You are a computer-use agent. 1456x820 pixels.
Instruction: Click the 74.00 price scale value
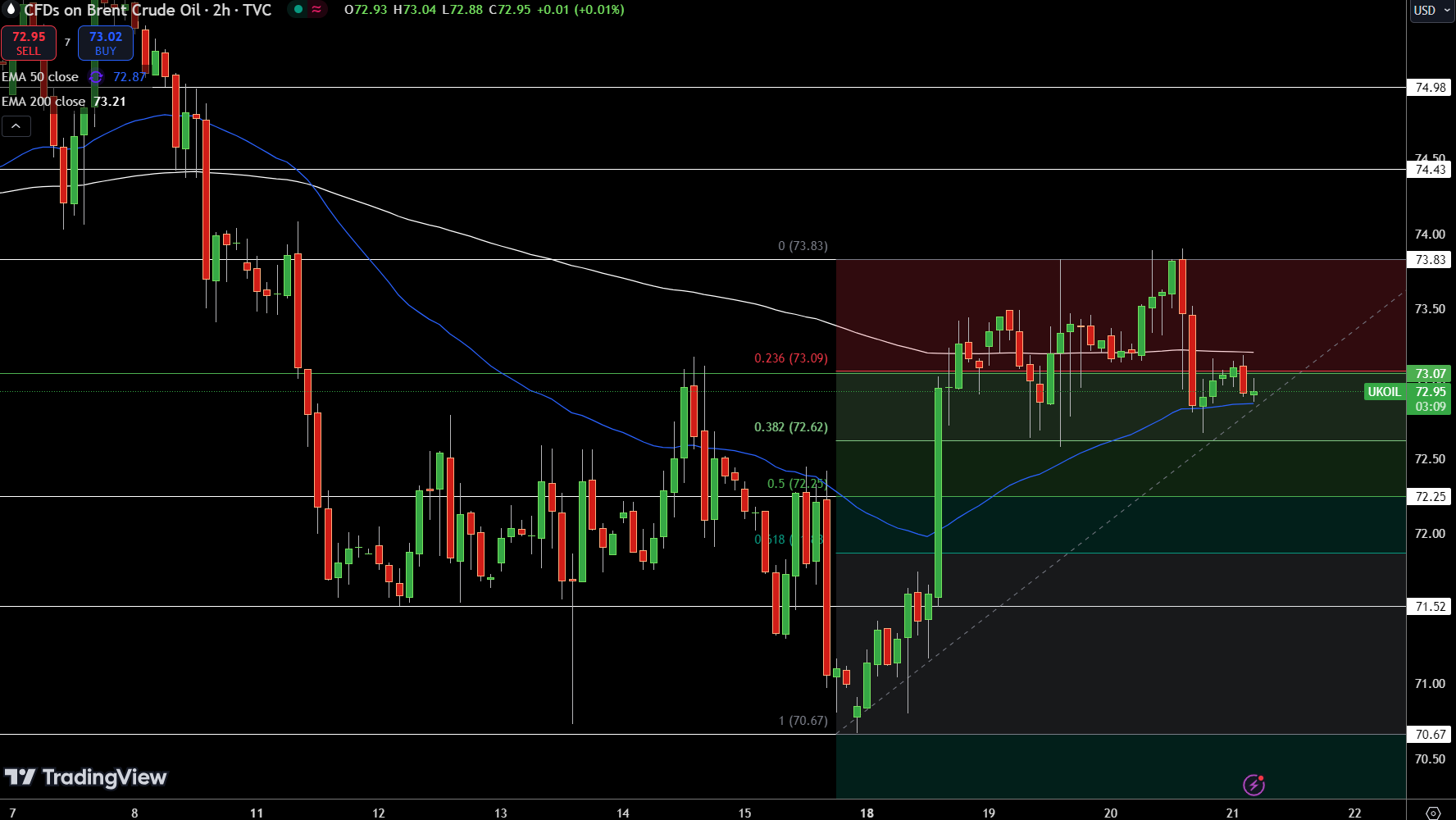coord(1430,235)
